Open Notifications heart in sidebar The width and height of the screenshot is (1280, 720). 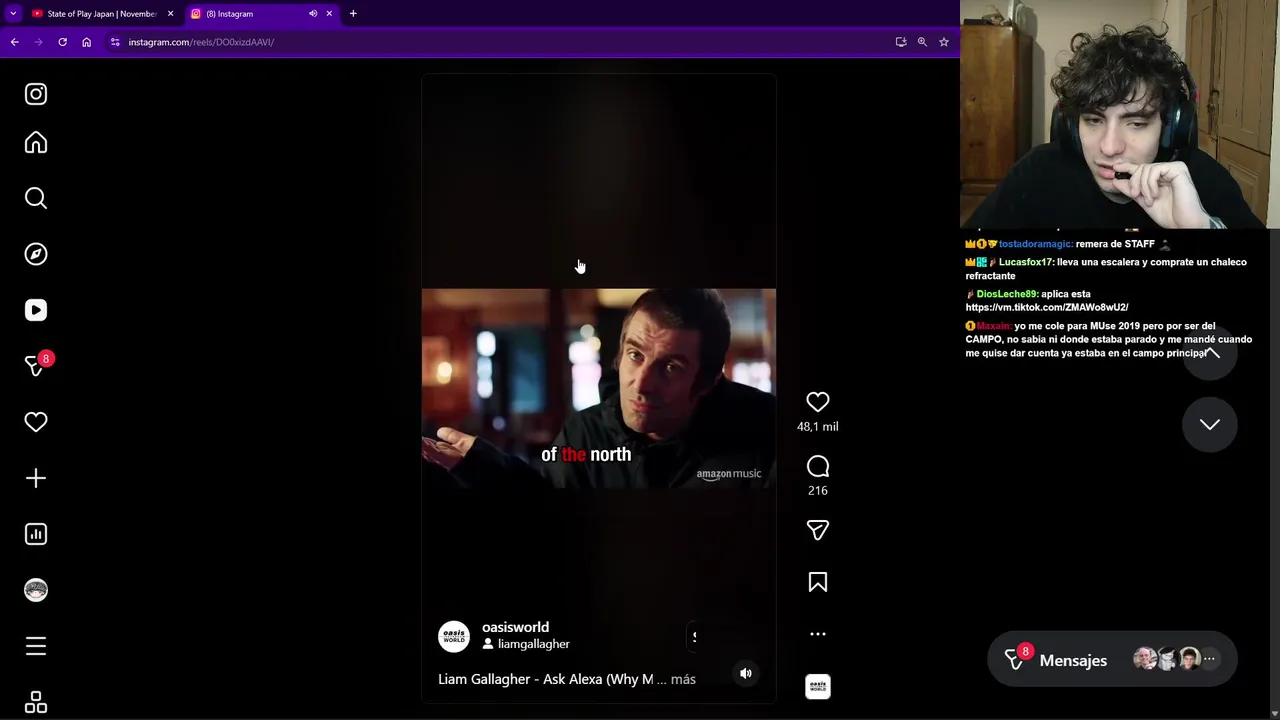[36, 422]
